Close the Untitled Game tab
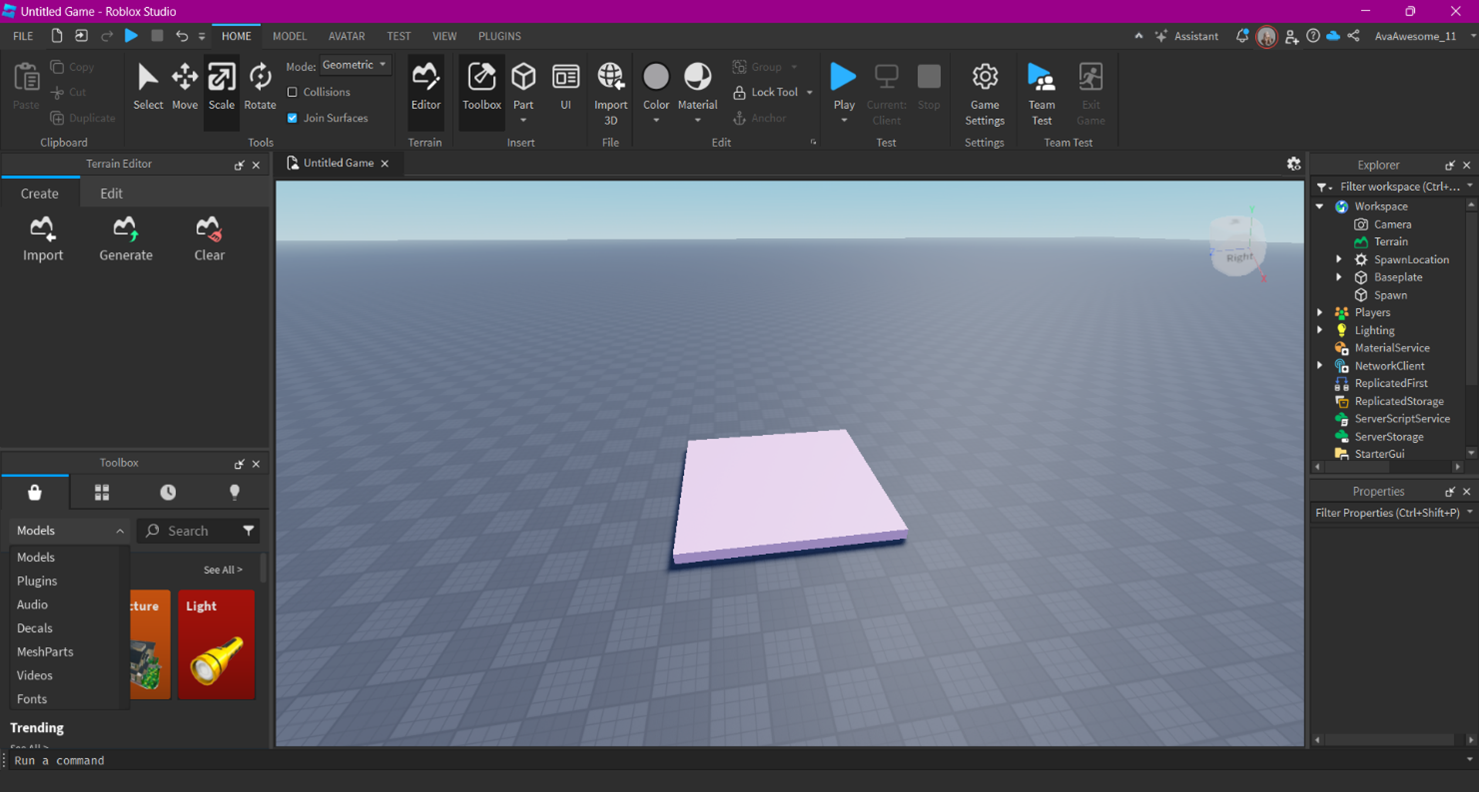This screenshot has height=792, width=1479. click(x=385, y=164)
